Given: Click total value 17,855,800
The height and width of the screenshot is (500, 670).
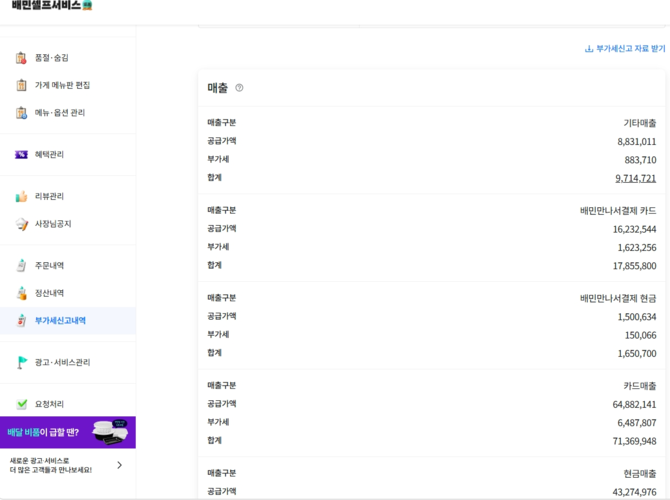Looking at the screenshot, I should 634,266.
